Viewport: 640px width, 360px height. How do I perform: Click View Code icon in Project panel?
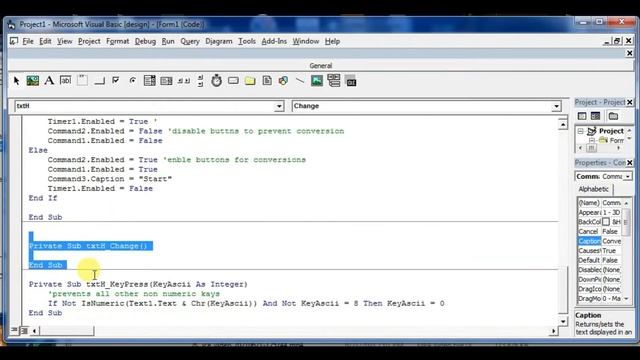coord(582,116)
